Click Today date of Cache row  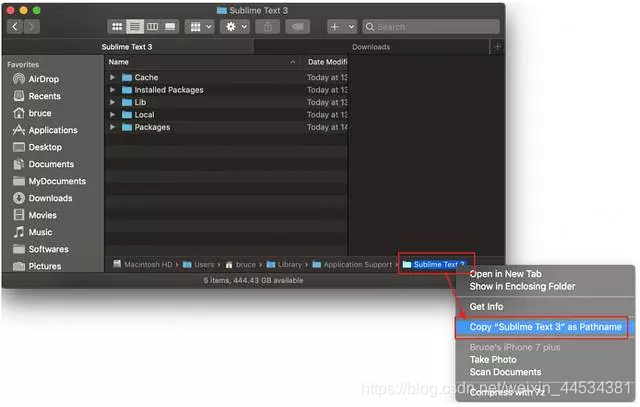(x=327, y=77)
